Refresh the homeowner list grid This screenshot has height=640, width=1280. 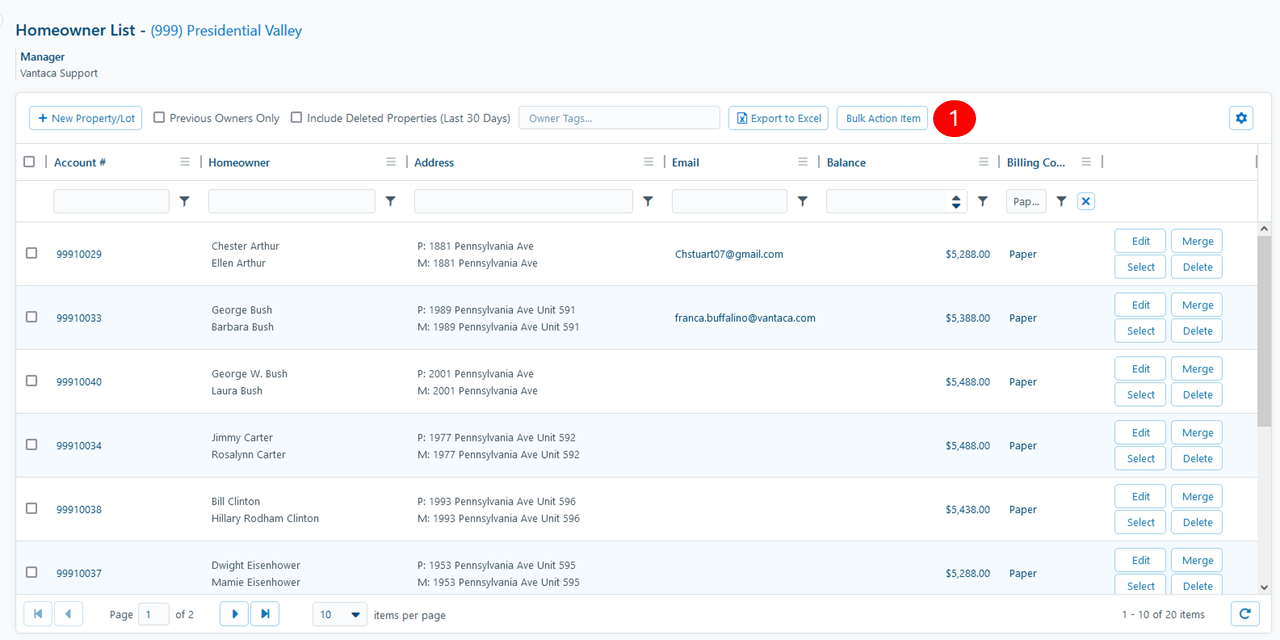coord(1244,614)
